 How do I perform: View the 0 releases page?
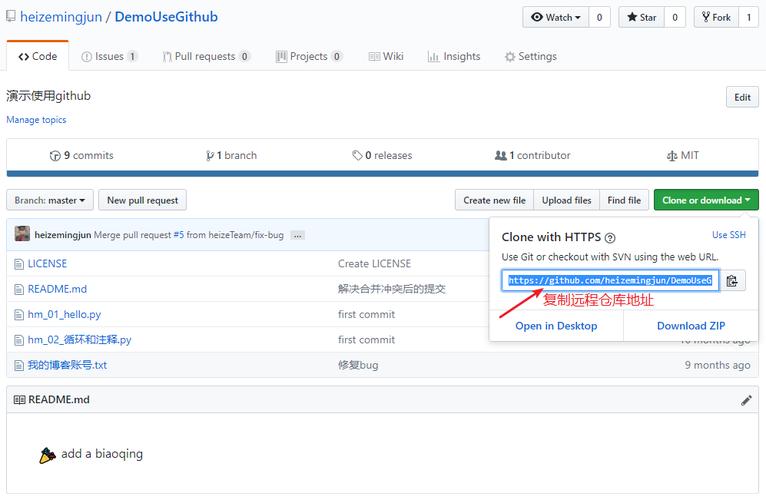click(x=382, y=155)
